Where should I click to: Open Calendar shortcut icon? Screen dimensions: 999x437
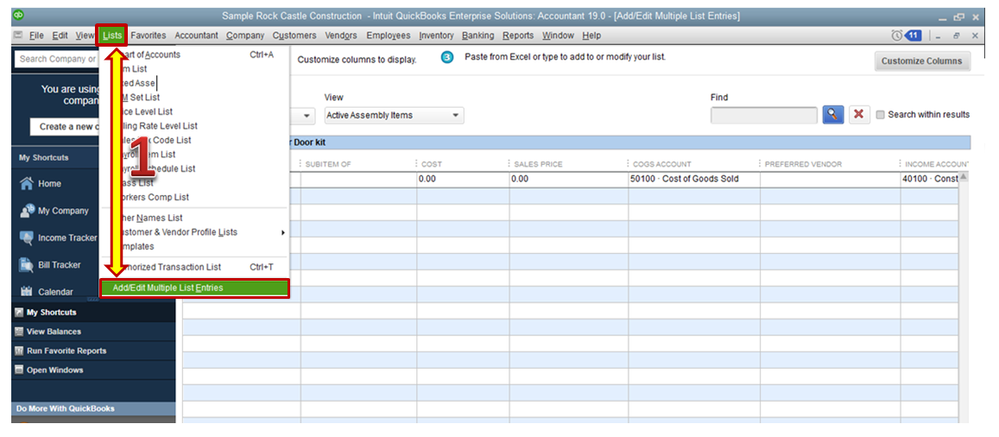coord(26,292)
